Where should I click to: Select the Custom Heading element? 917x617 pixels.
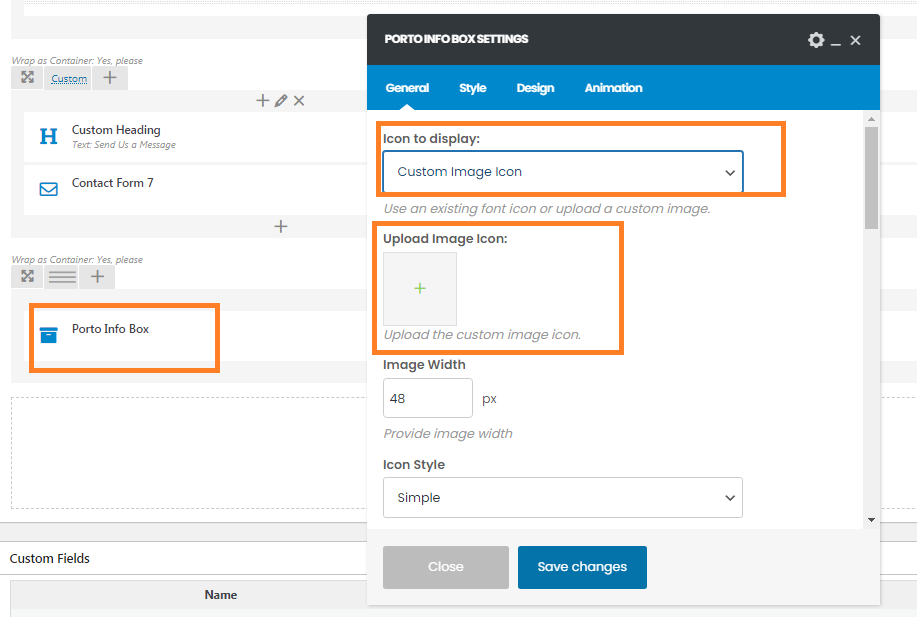click(x=195, y=137)
